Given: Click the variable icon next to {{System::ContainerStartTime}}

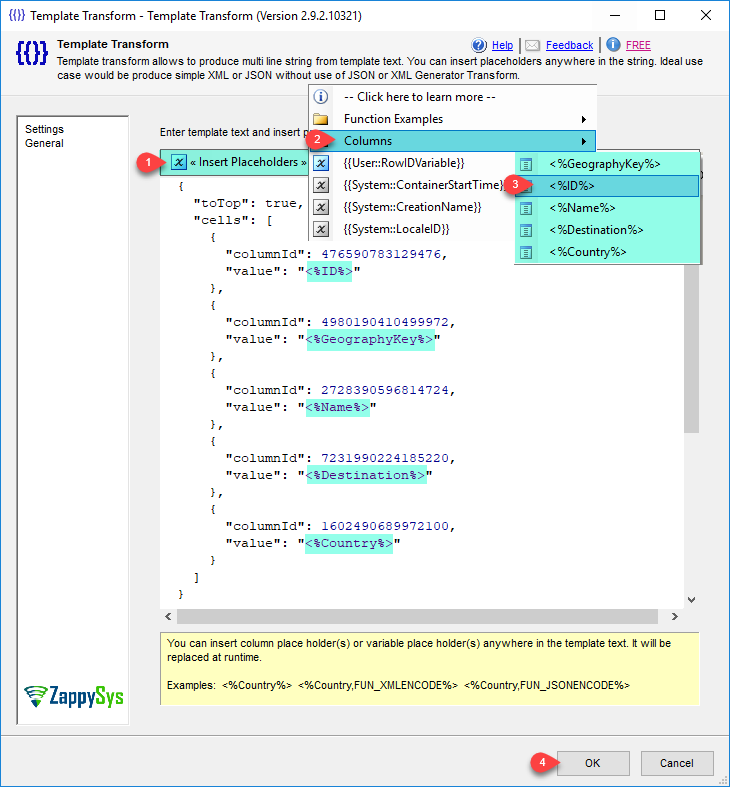Looking at the screenshot, I should [x=321, y=185].
